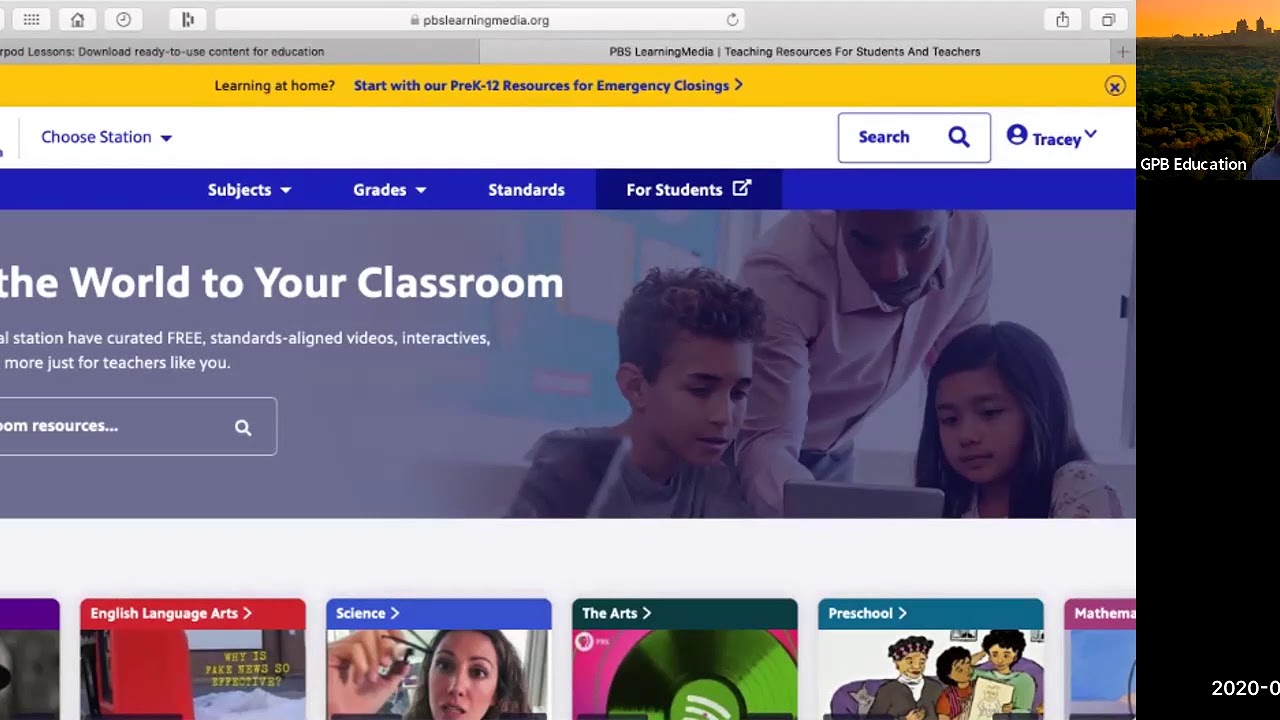Open PreK-12 Resources for Emergency Closings link

click(x=548, y=86)
